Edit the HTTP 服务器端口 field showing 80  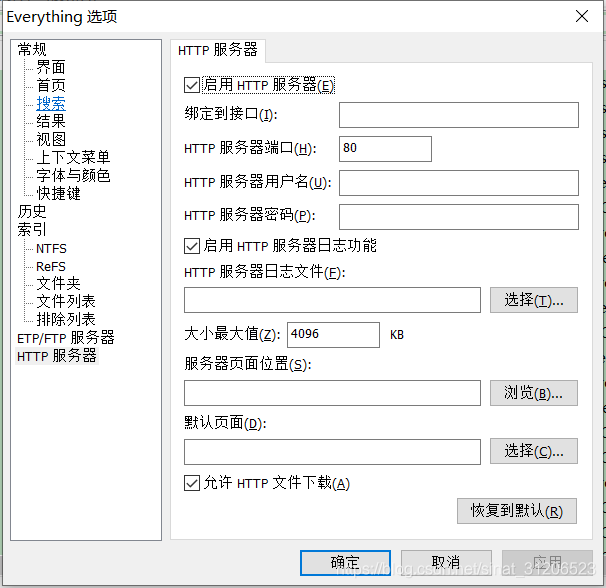click(385, 149)
